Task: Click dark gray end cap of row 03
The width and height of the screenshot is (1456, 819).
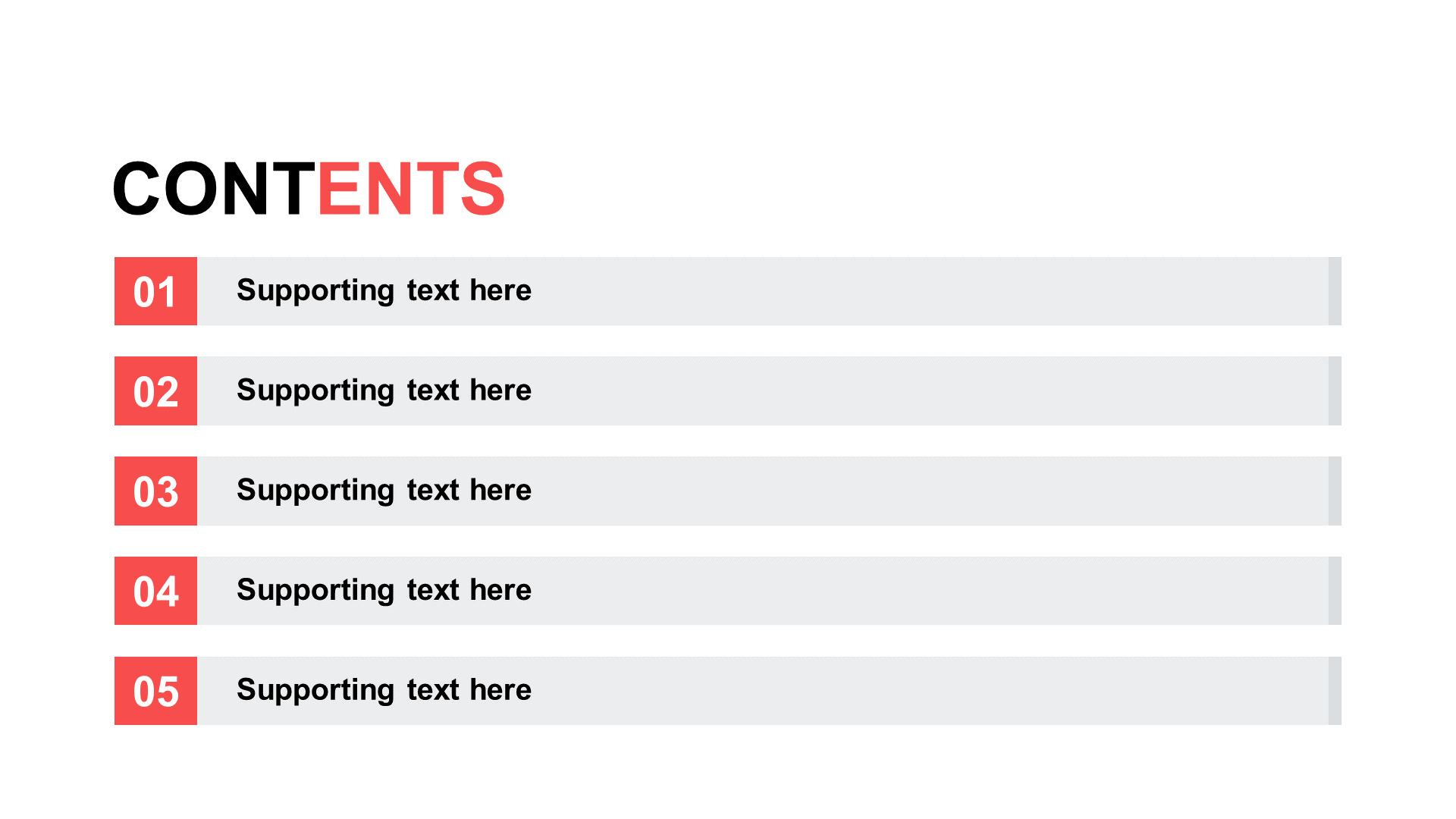Action: [1335, 491]
